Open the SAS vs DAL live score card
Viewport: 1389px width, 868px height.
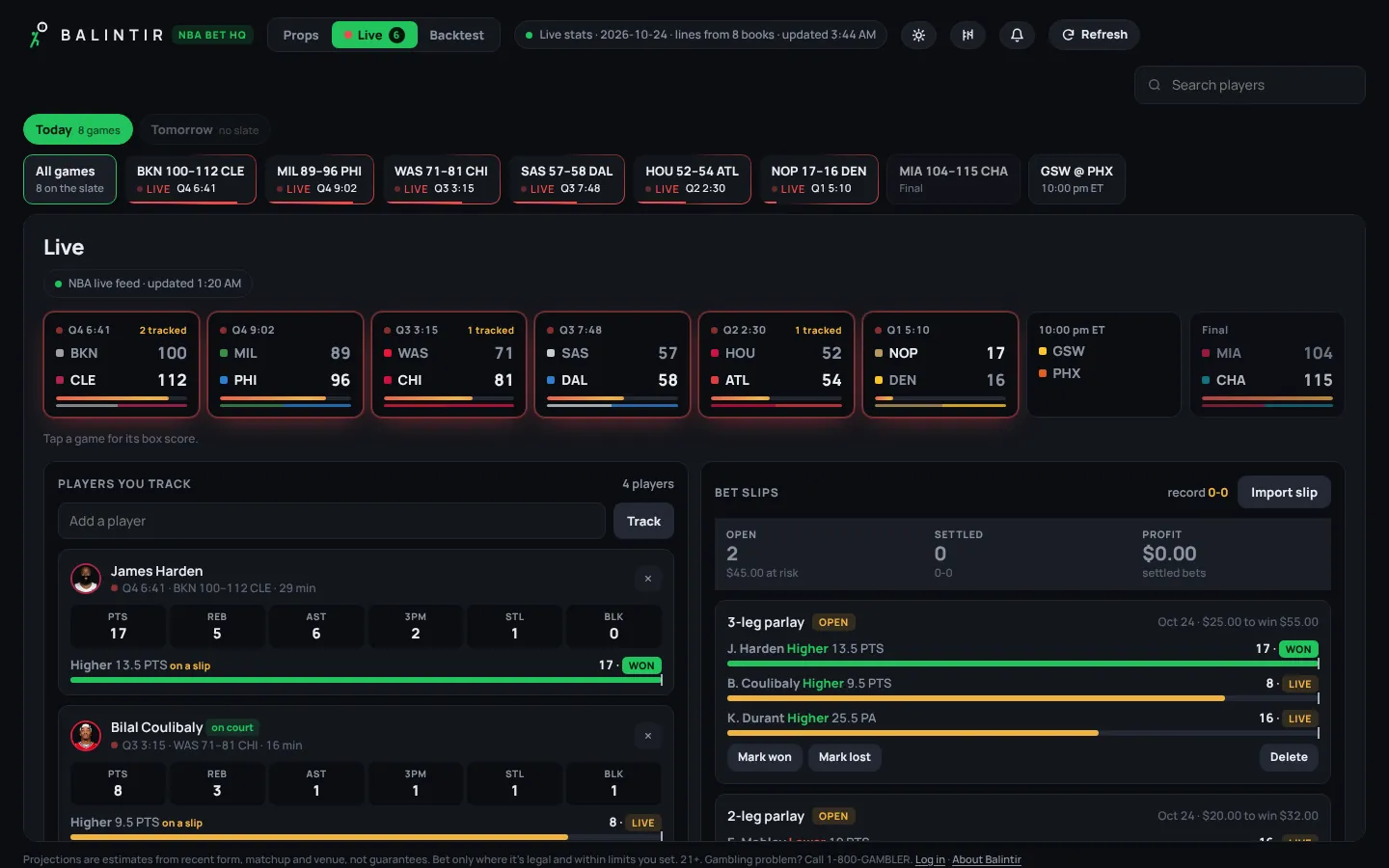[613, 365]
